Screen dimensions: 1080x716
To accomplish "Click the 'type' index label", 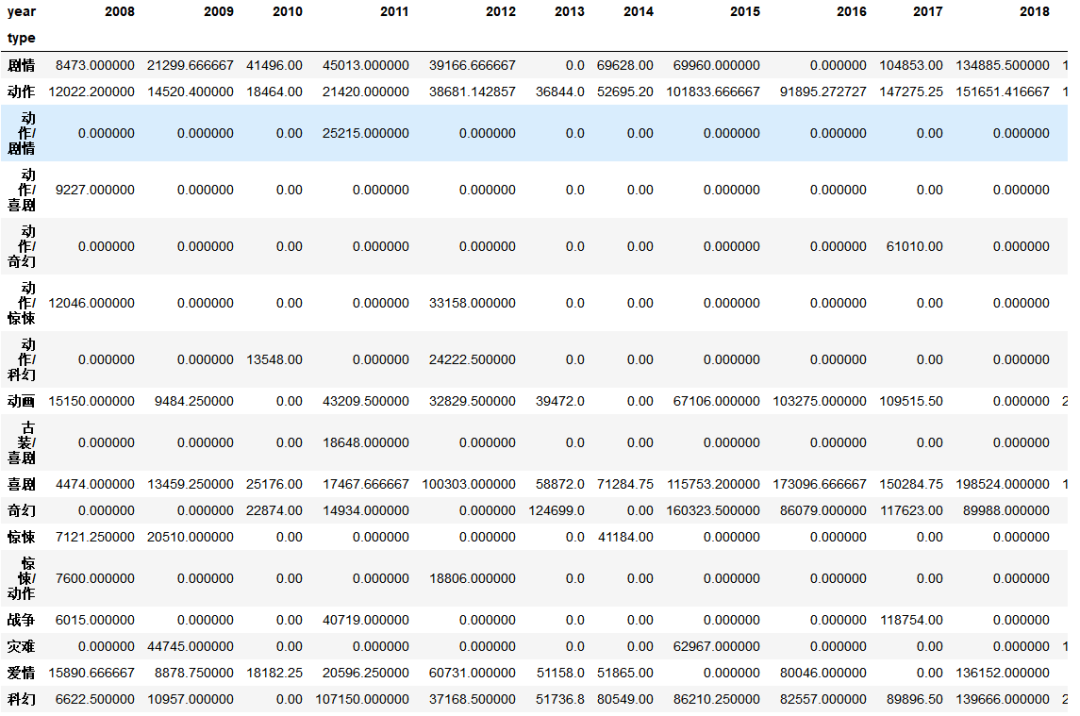I will click(x=21, y=38).
